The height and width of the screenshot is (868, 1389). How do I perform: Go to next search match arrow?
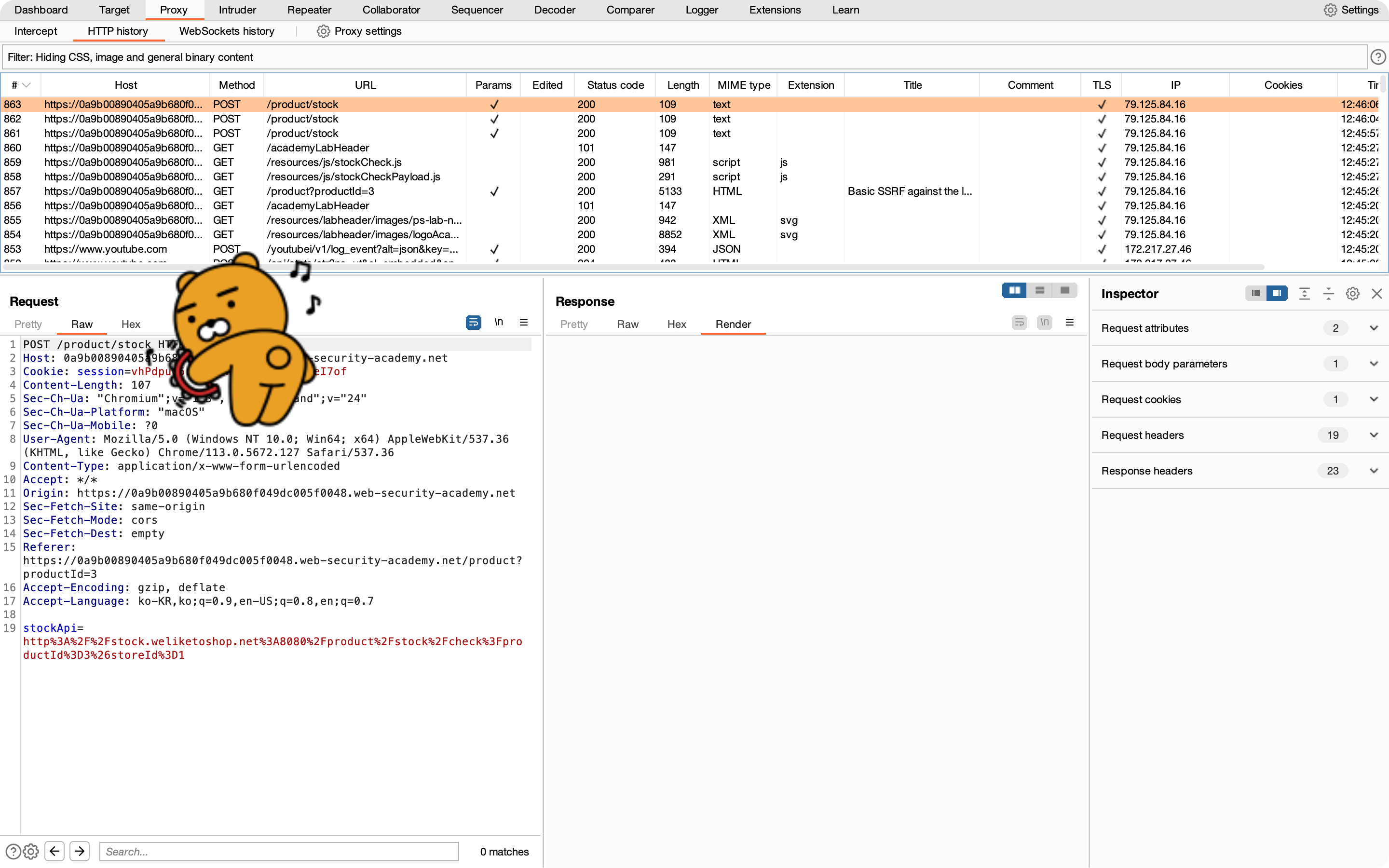pos(80,851)
